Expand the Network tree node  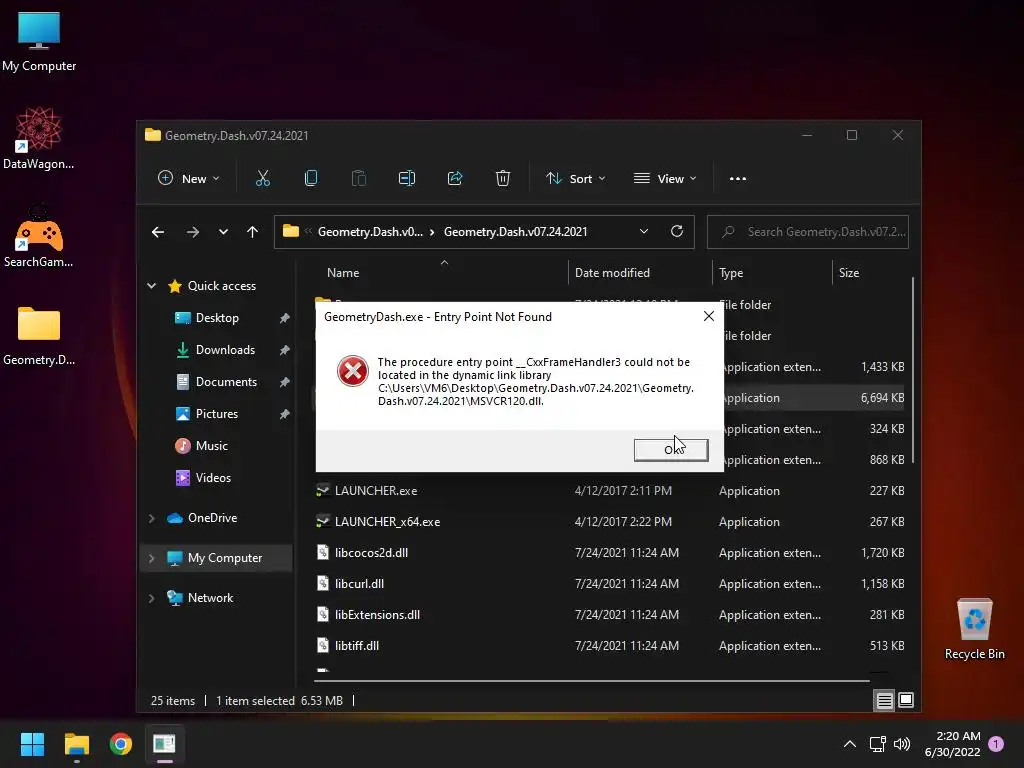[152, 598]
